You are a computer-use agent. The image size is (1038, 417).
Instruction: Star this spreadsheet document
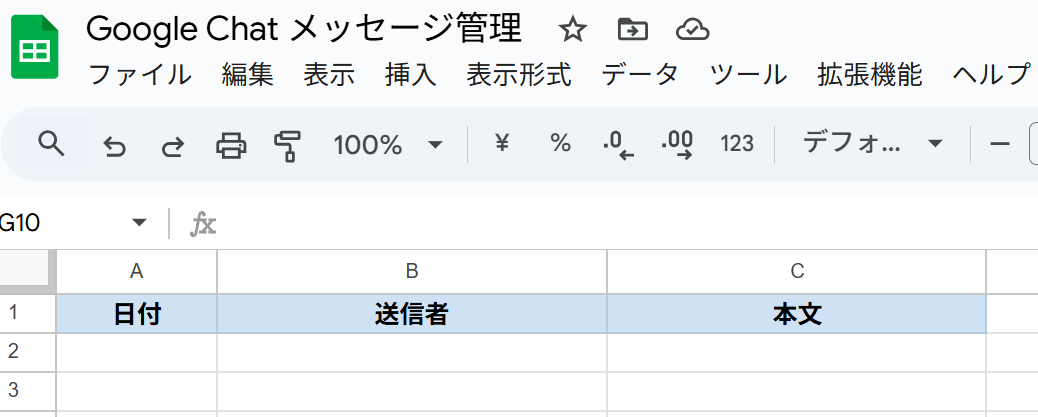tap(572, 30)
